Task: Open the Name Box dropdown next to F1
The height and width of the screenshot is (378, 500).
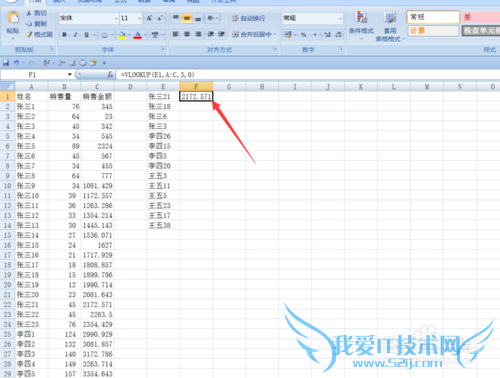Action: point(69,75)
